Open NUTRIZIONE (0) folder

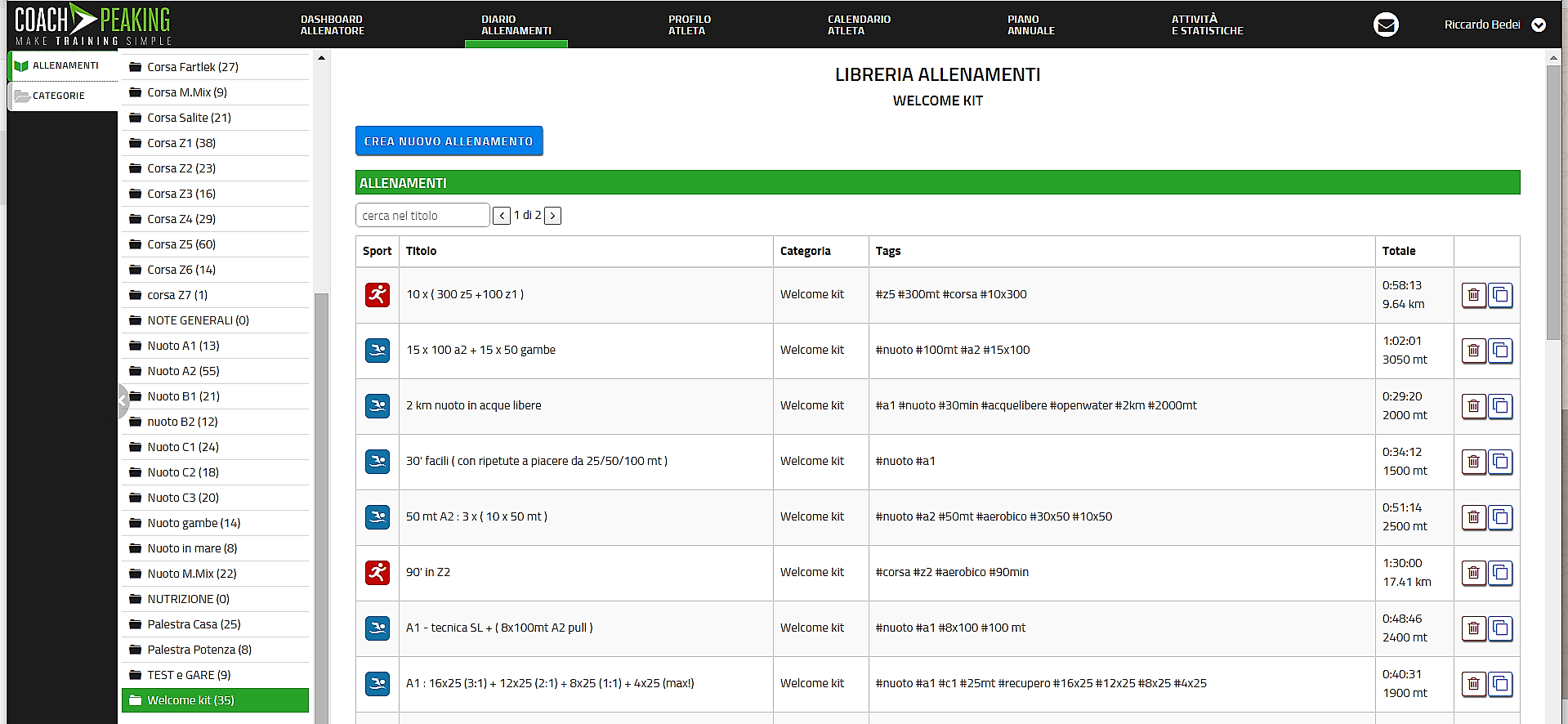tap(216, 599)
